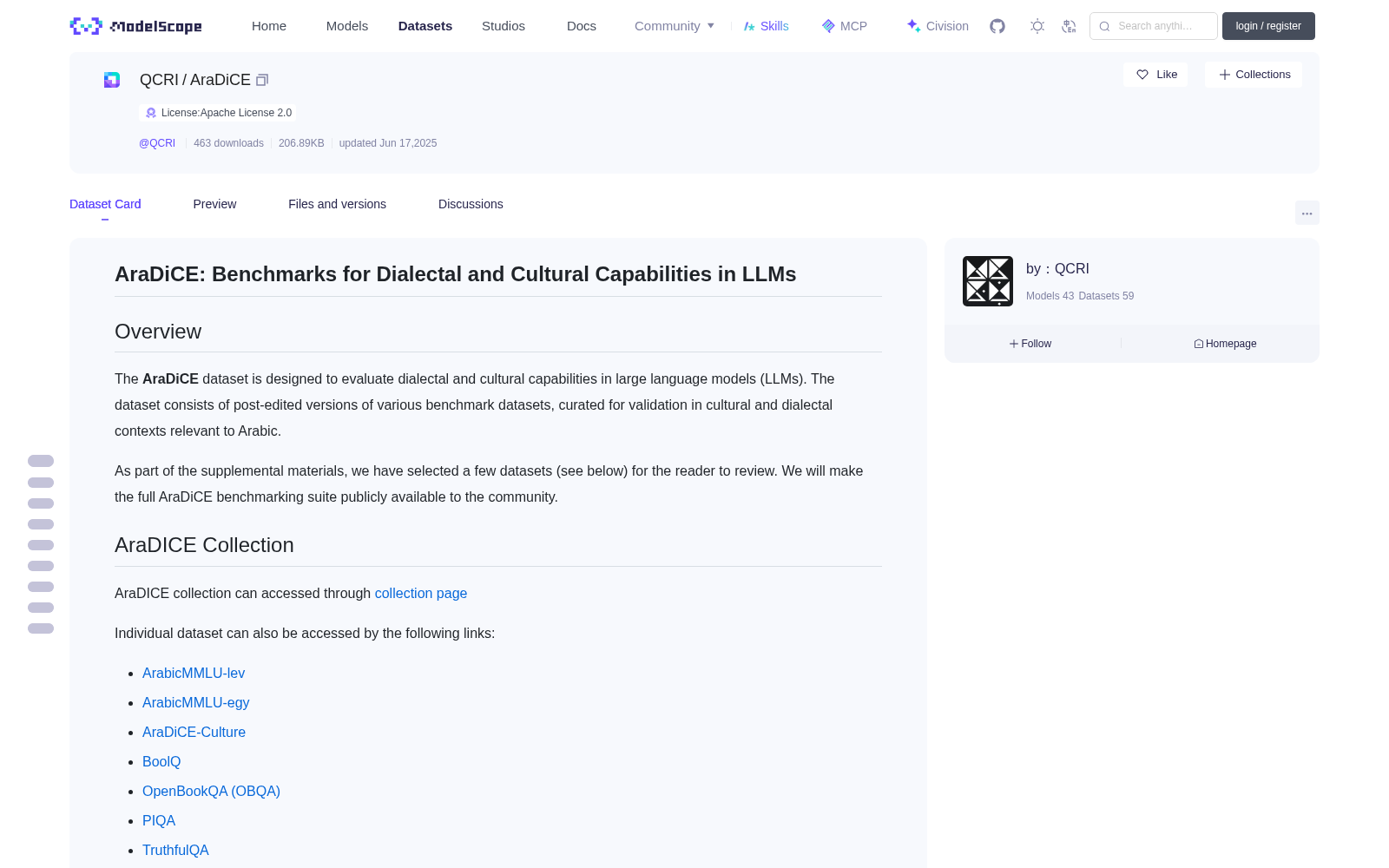Open the collection page link
The width and height of the screenshot is (1389, 868).
click(421, 594)
